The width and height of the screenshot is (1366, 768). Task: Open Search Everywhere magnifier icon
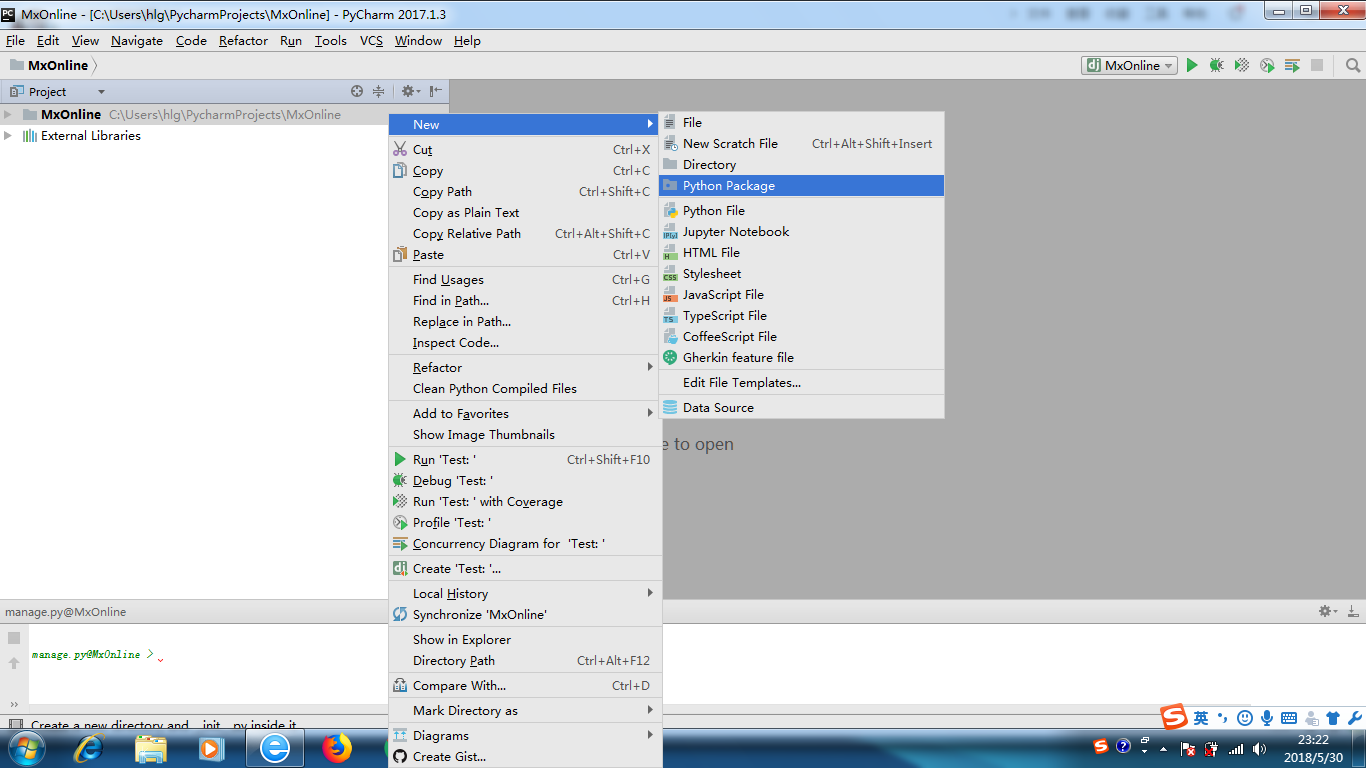[1353, 65]
